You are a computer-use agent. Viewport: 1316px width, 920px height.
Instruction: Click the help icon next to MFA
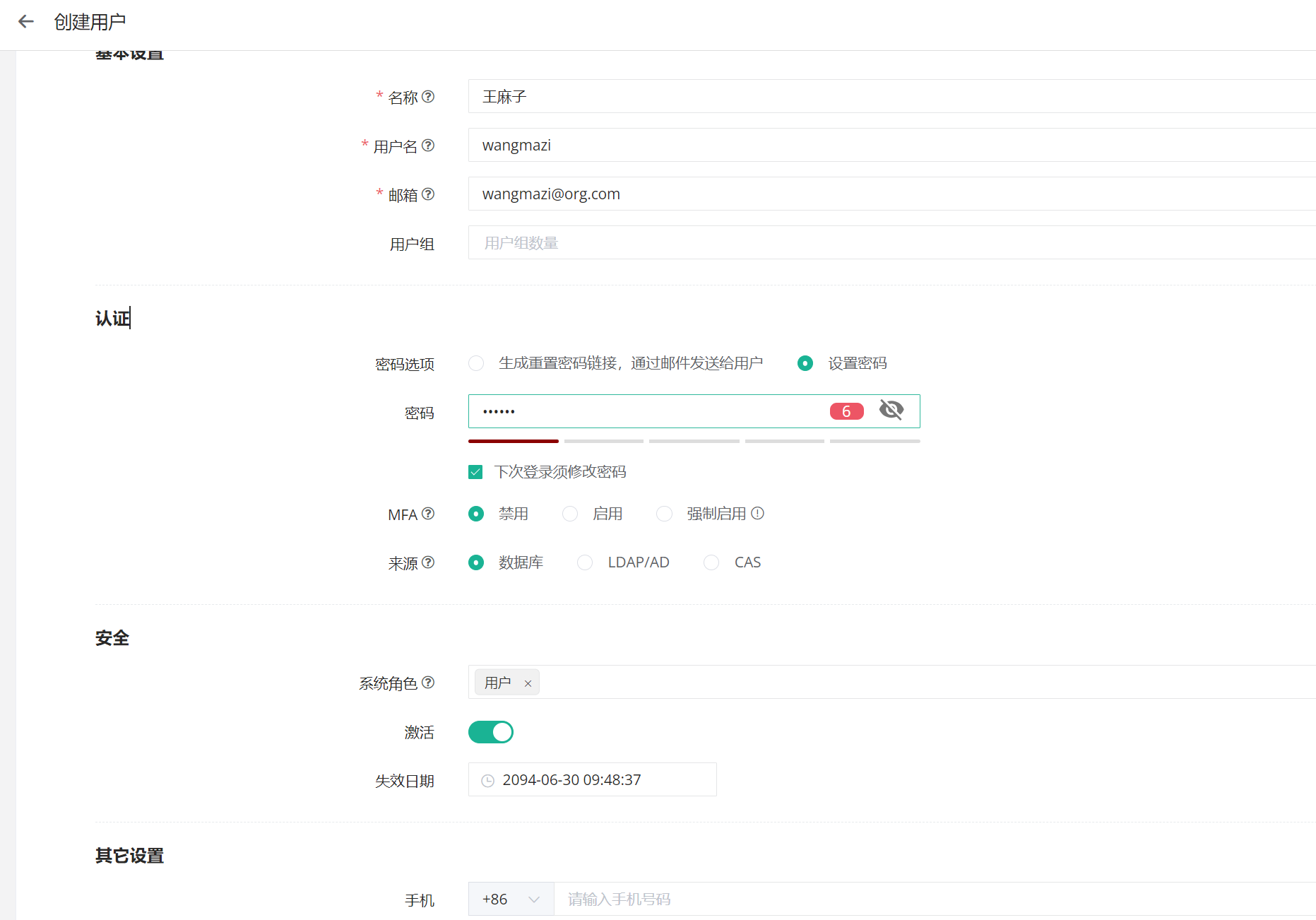pyautogui.click(x=428, y=514)
